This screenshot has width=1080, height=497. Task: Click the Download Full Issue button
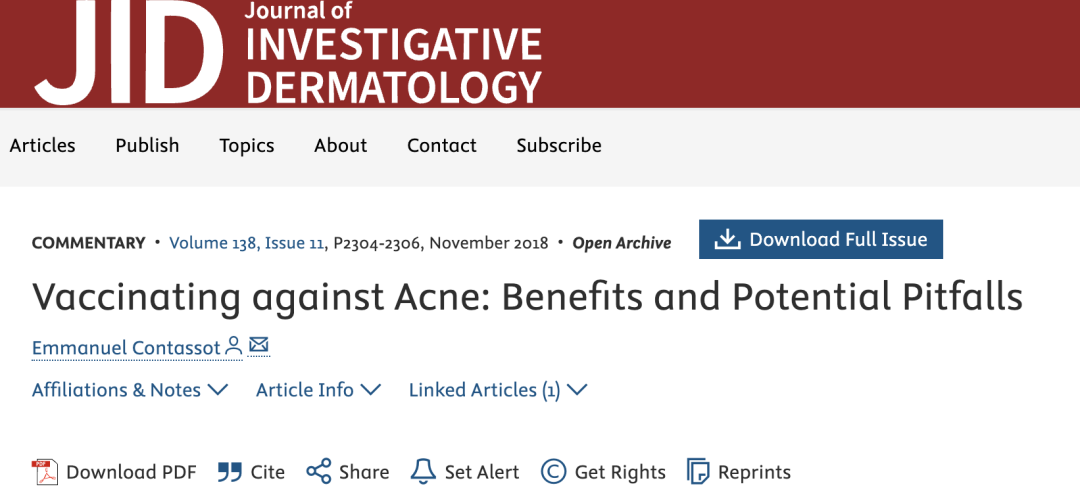point(820,240)
